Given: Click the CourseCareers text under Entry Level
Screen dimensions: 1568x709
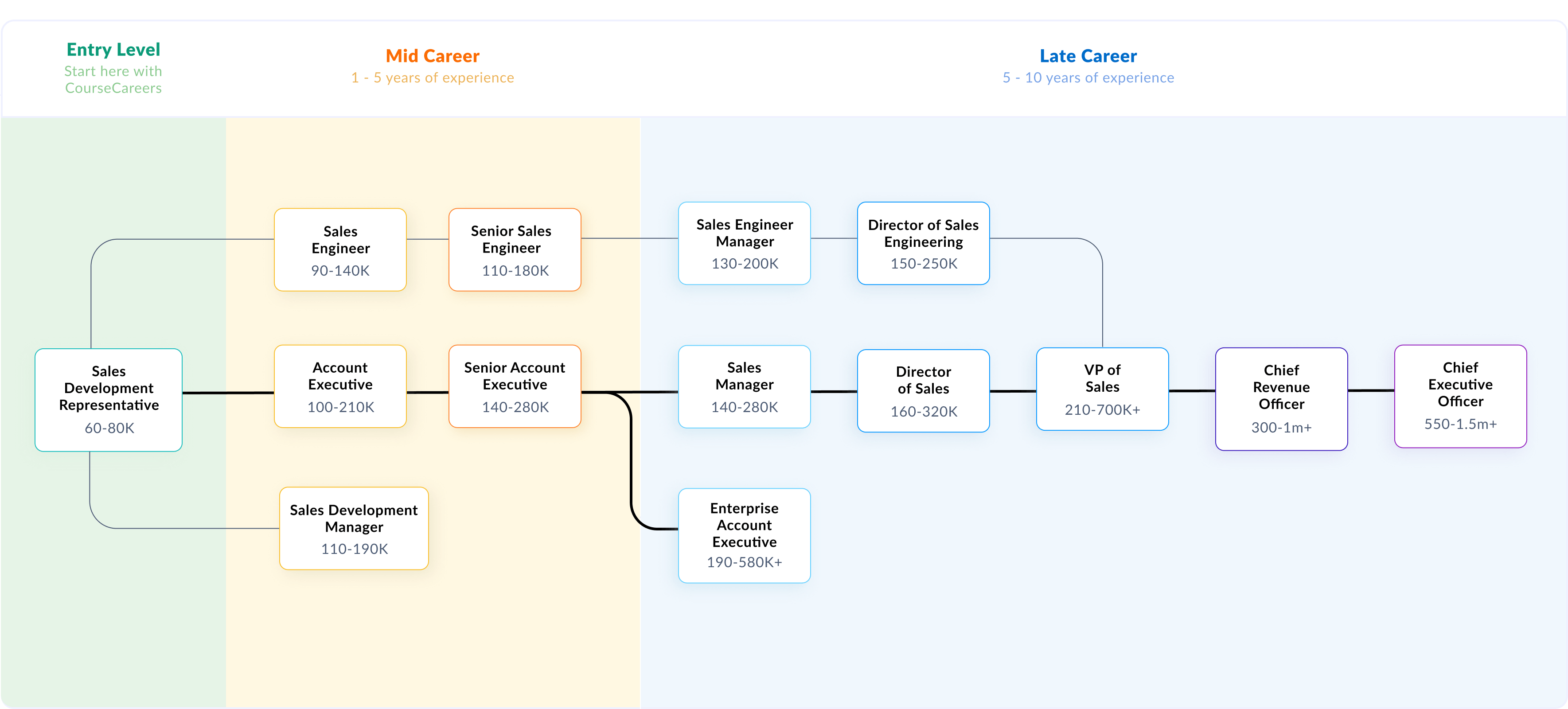Looking at the screenshot, I should [113, 88].
